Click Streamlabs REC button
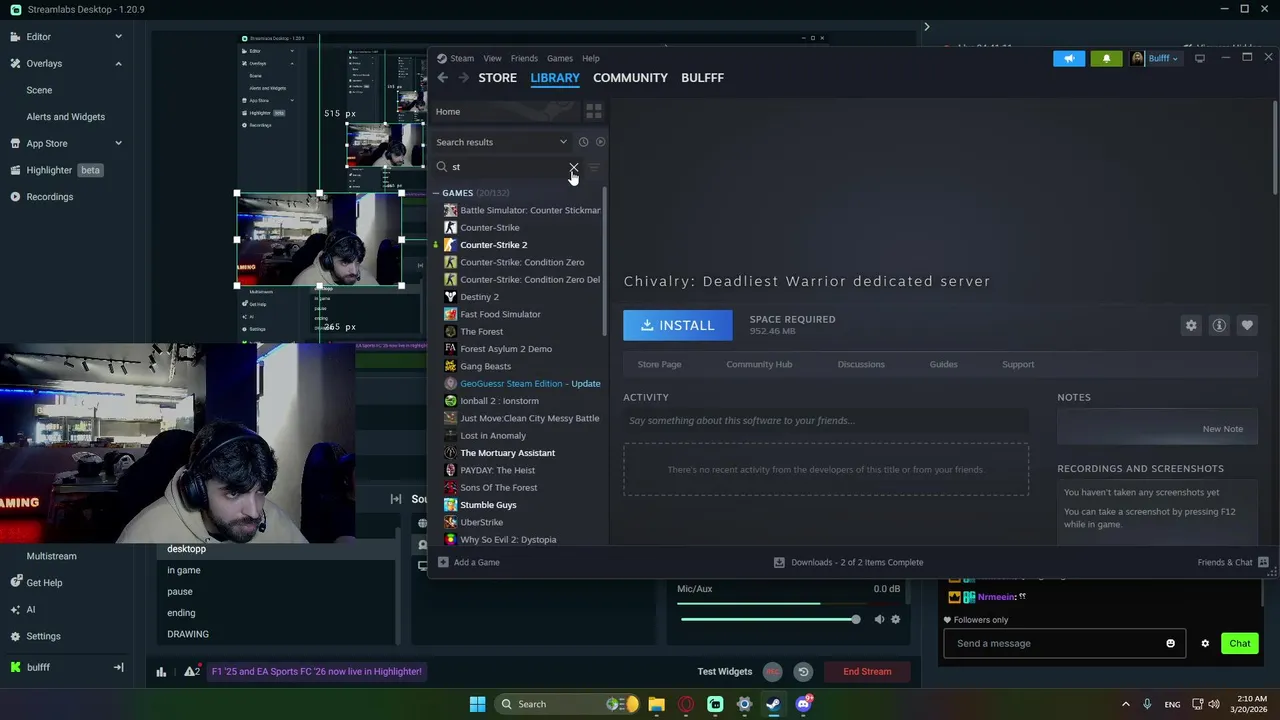This screenshot has width=1280, height=720. 772,672
